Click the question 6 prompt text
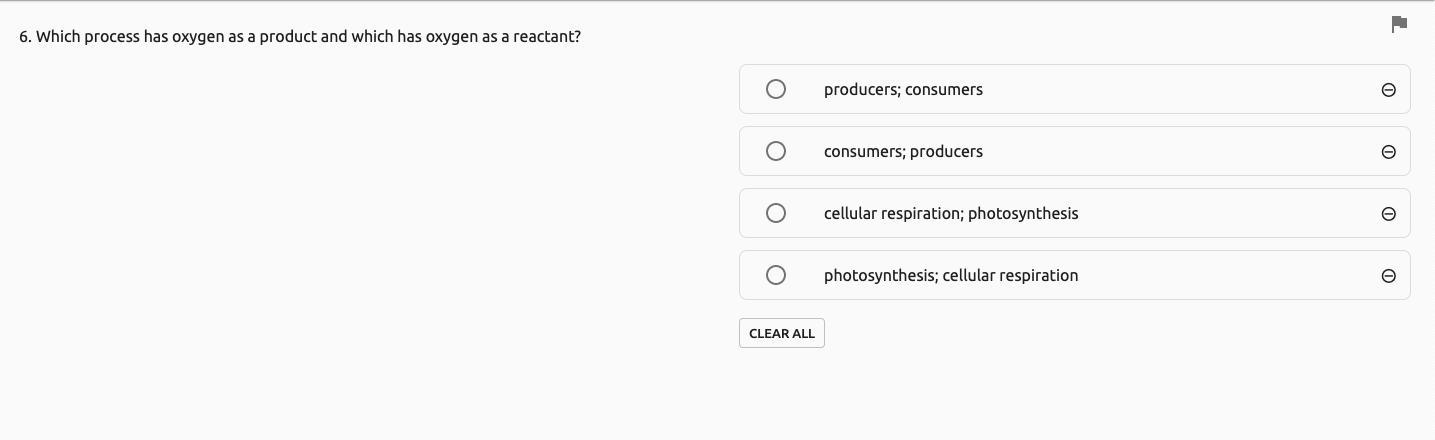The height and width of the screenshot is (440, 1435). pos(300,37)
